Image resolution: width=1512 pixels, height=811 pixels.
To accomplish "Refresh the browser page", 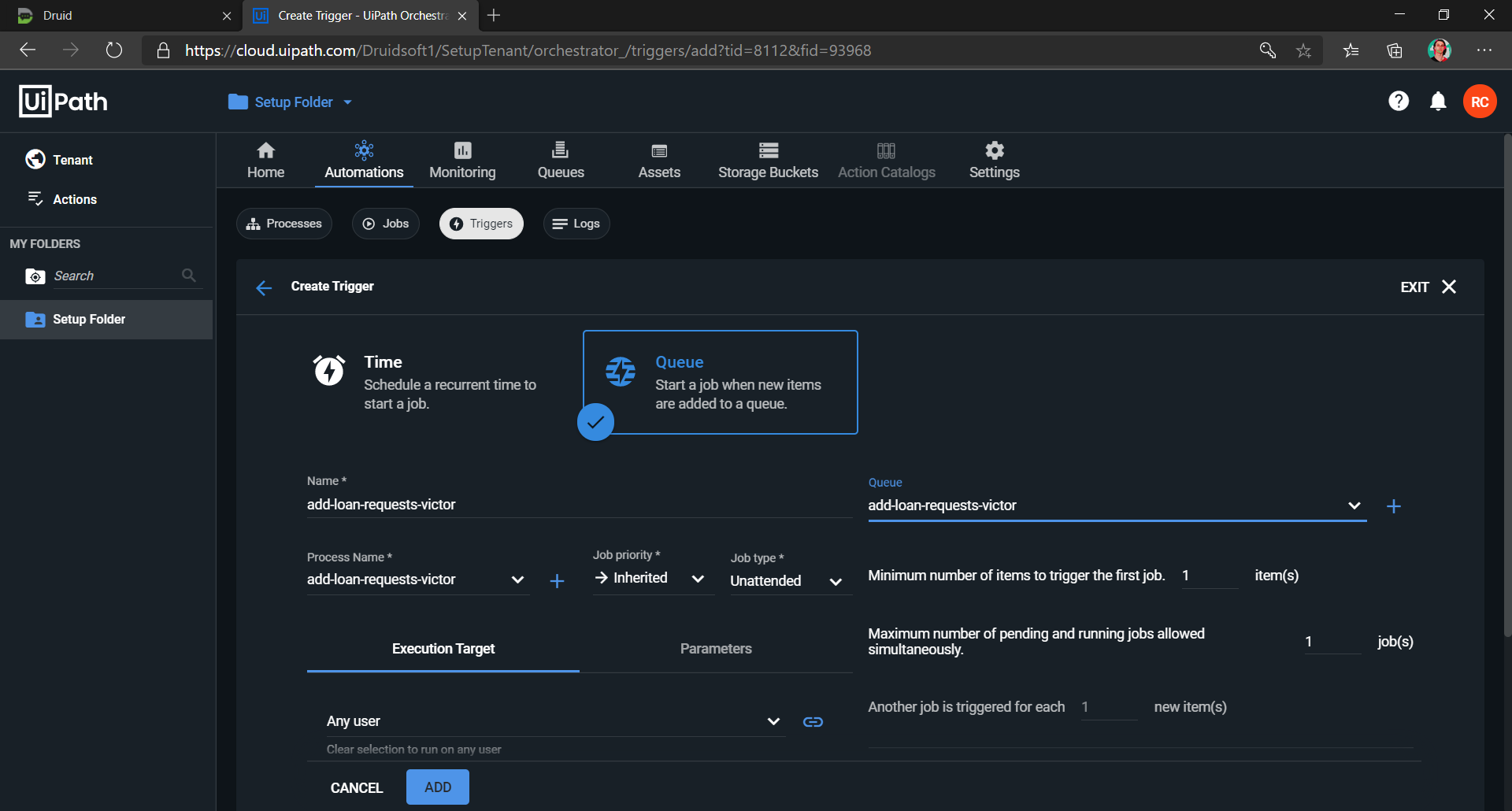I will pos(114,50).
